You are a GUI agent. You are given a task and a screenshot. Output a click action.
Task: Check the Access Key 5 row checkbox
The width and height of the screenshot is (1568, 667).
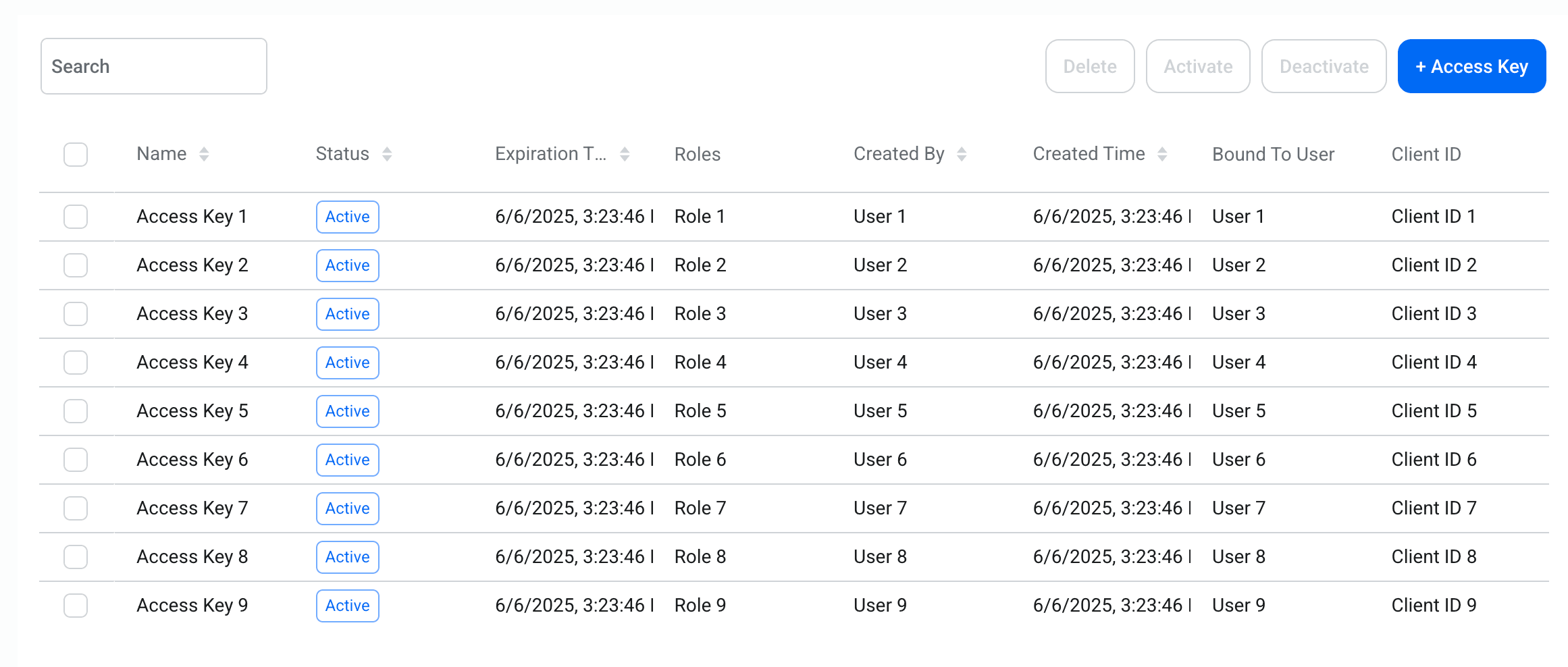point(75,411)
